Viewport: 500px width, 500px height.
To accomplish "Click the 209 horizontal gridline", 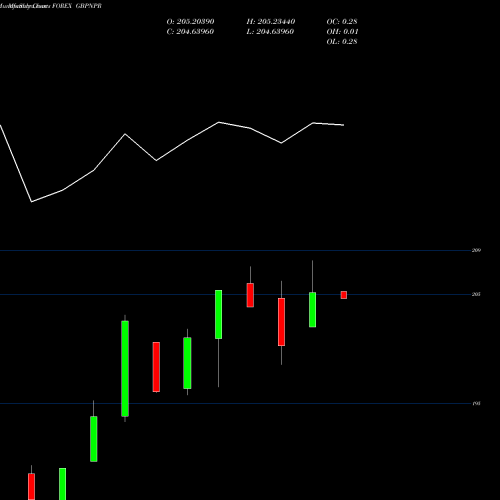I will click(x=235, y=250).
